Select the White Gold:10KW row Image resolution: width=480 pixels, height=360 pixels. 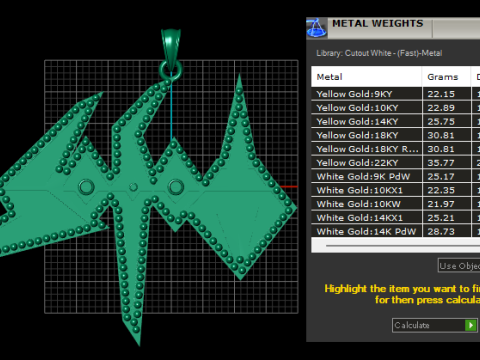point(396,204)
